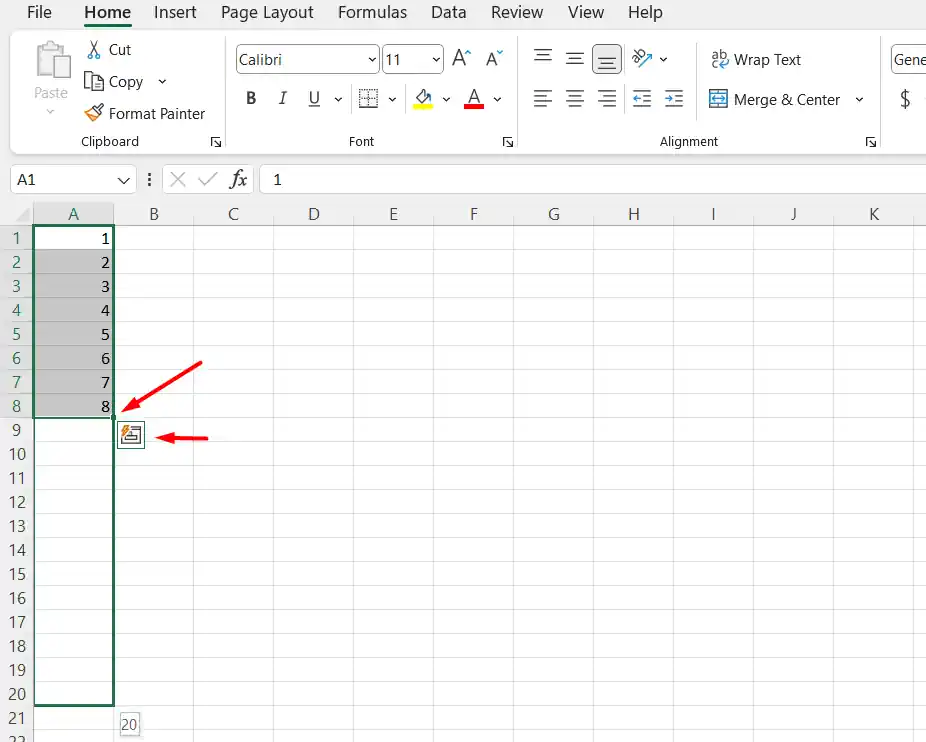This screenshot has width=926, height=742.
Task: Click the Cut scissors icon
Action: [94, 50]
